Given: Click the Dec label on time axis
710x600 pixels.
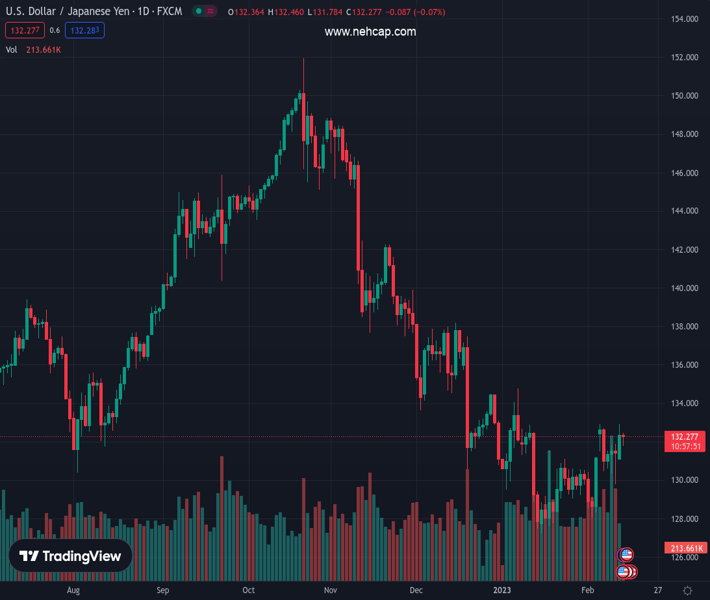Looking at the screenshot, I should pyautogui.click(x=416, y=590).
